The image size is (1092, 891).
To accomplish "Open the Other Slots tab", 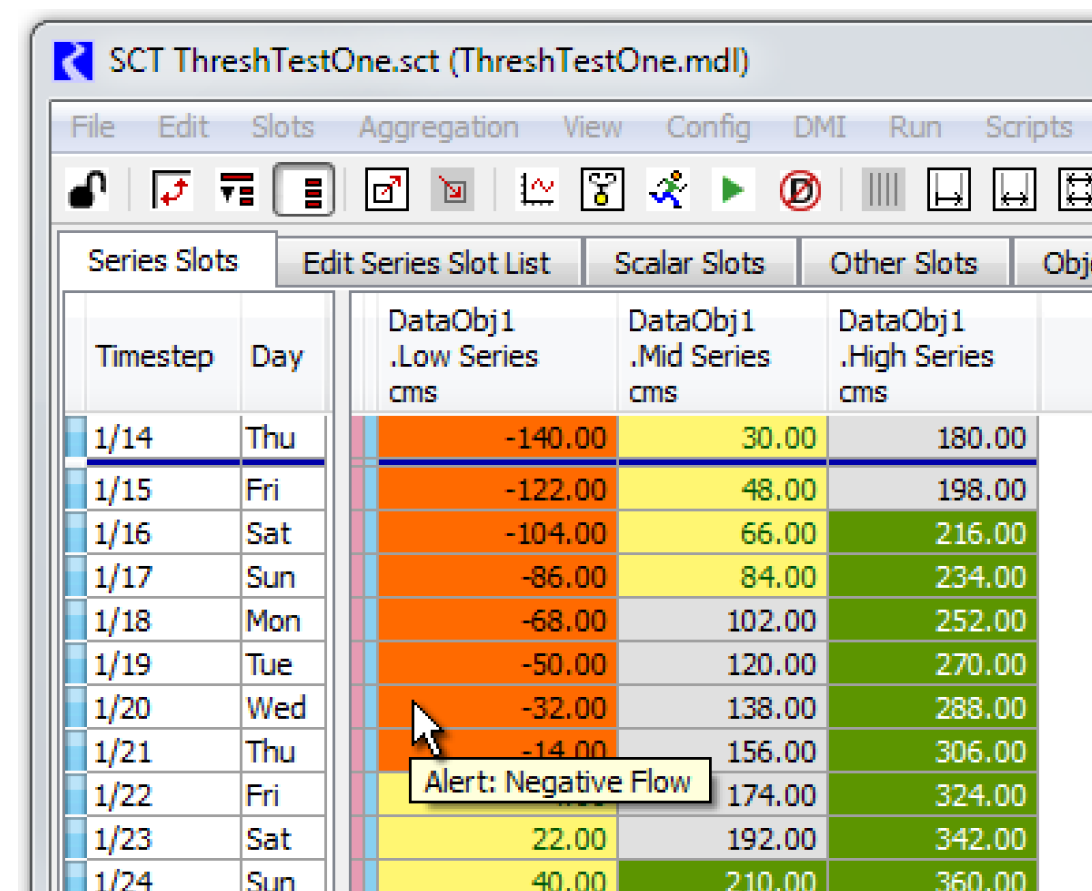I will tap(903, 263).
